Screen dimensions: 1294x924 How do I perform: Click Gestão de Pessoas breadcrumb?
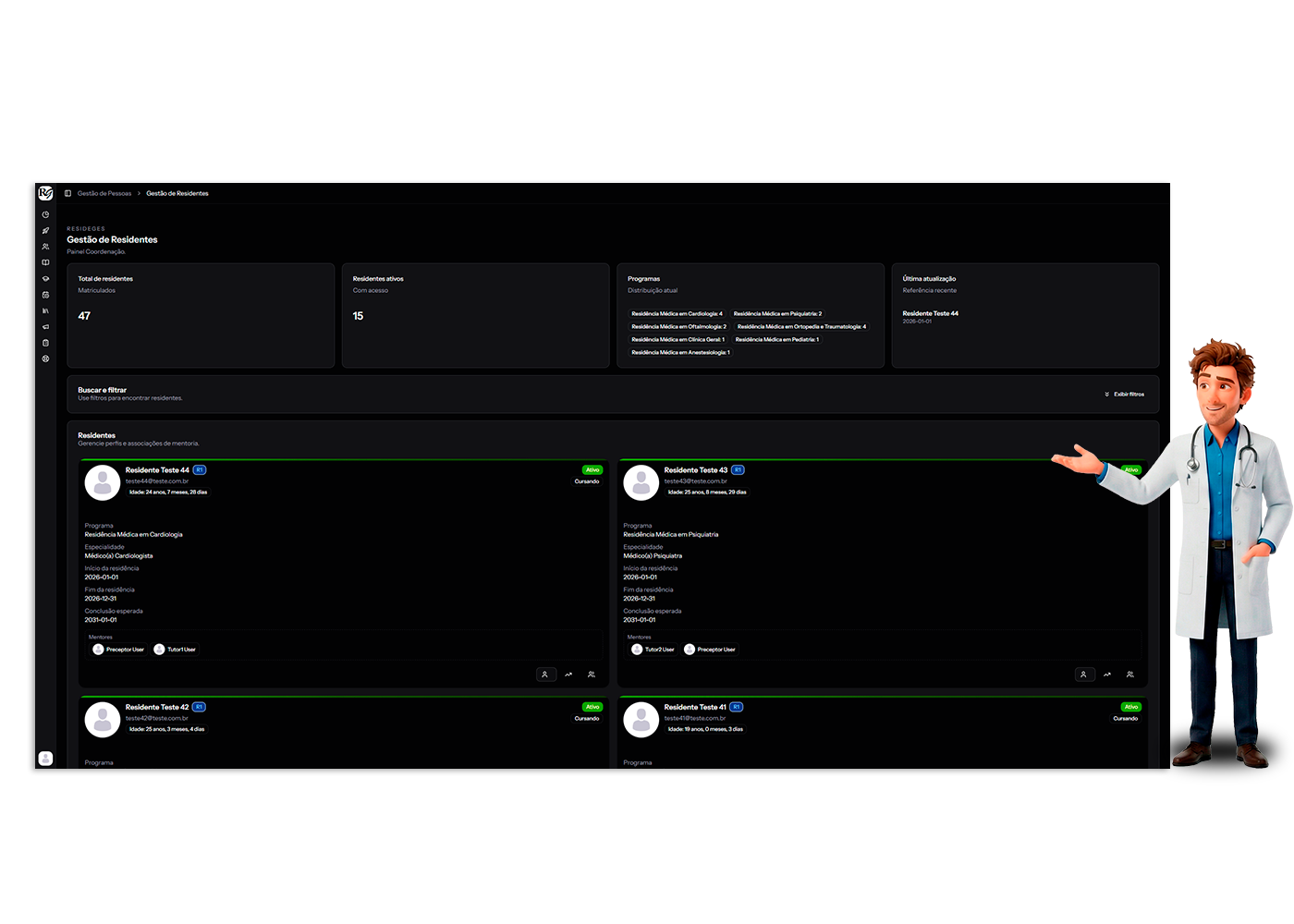(x=104, y=194)
